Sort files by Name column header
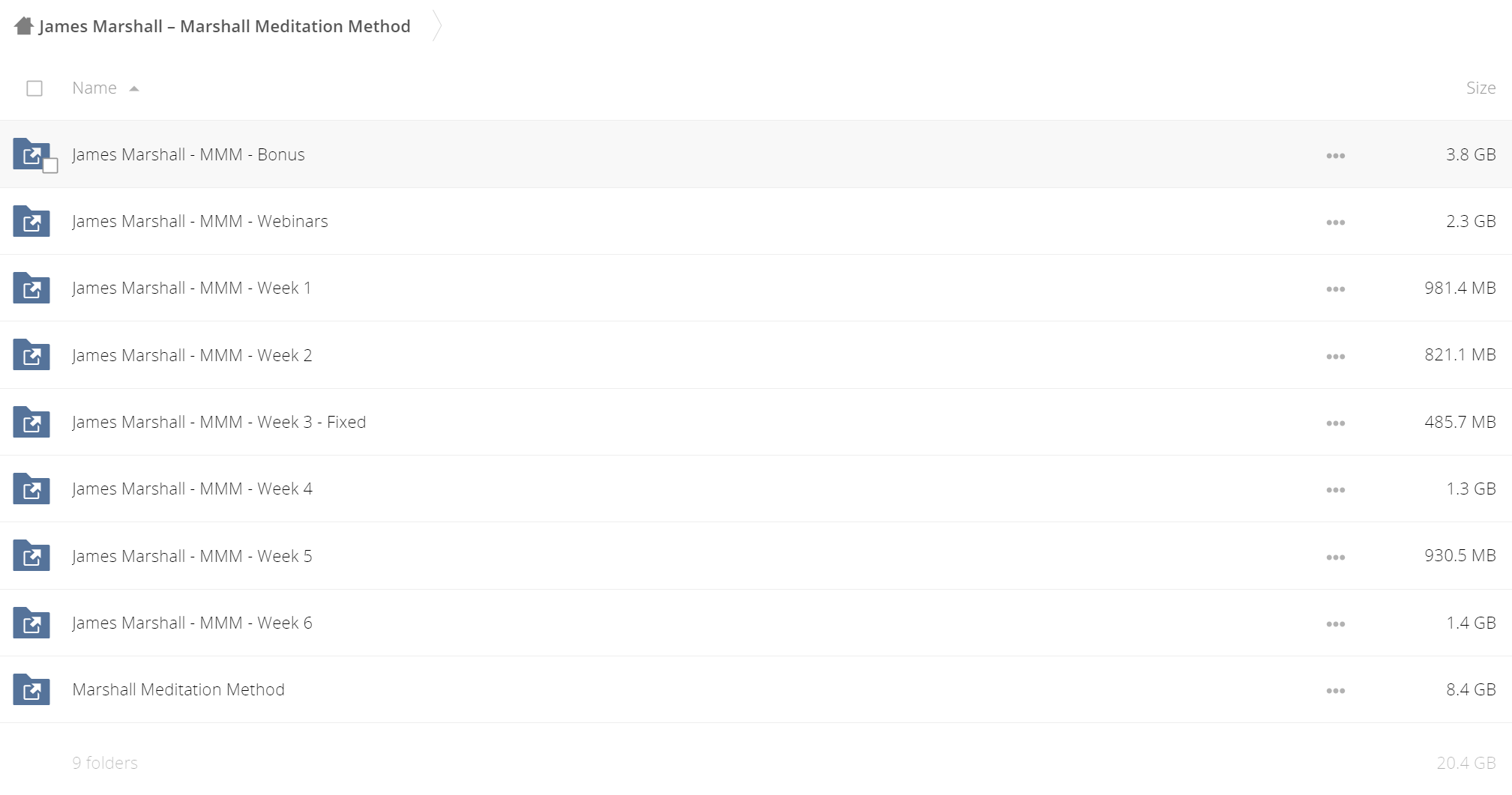This screenshot has height=795, width=1512. [x=94, y=88]
